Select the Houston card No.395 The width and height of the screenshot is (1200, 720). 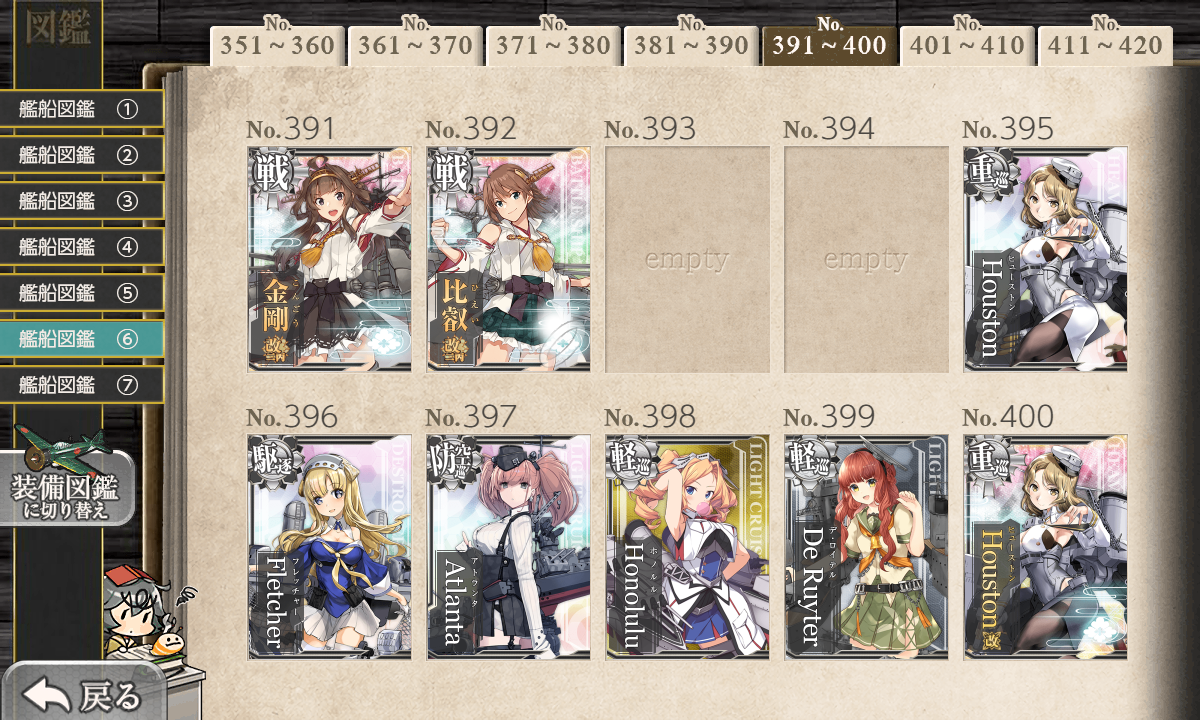coord(1046,260)
